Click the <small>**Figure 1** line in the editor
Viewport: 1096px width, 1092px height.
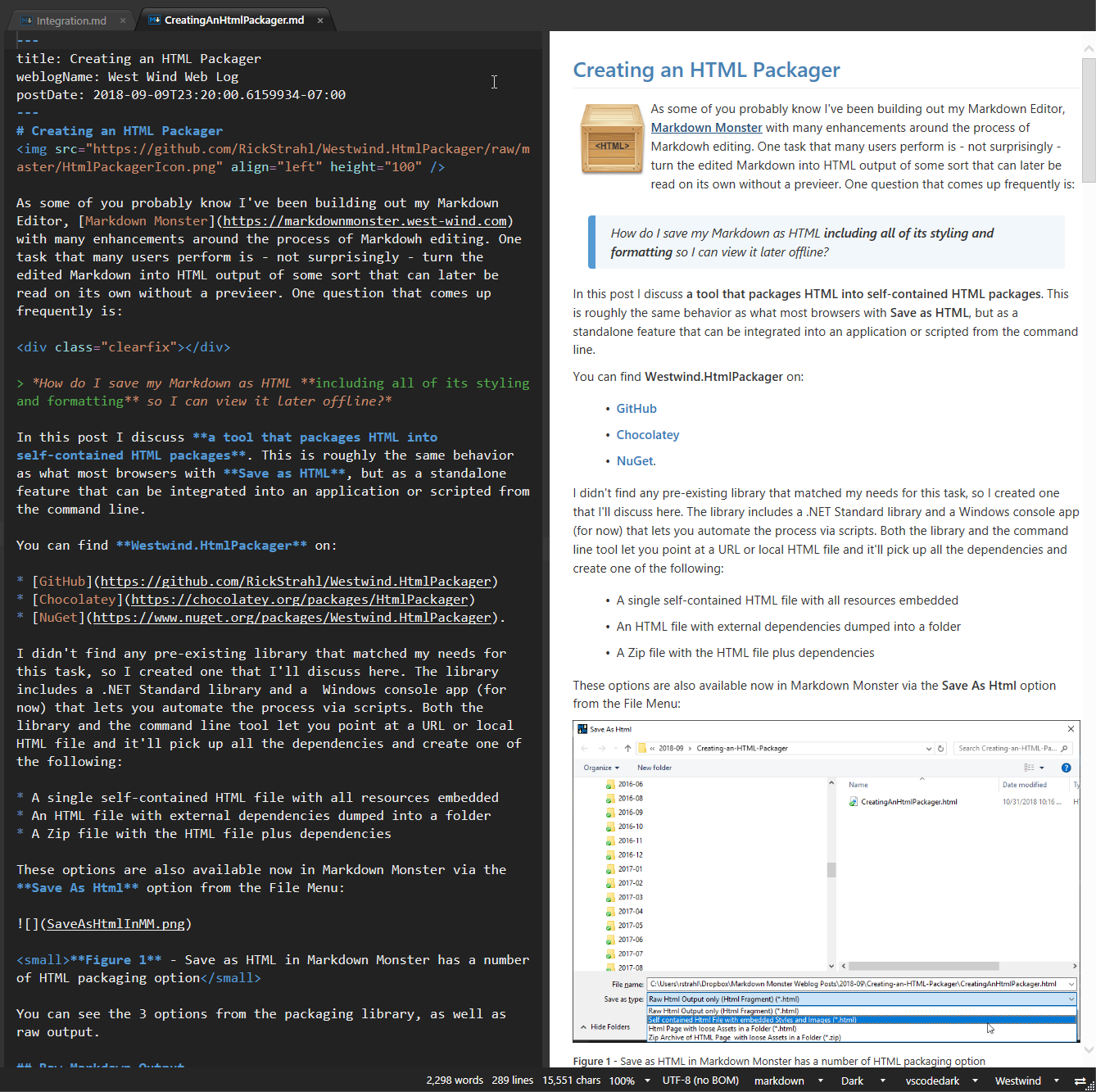[273, 969]
